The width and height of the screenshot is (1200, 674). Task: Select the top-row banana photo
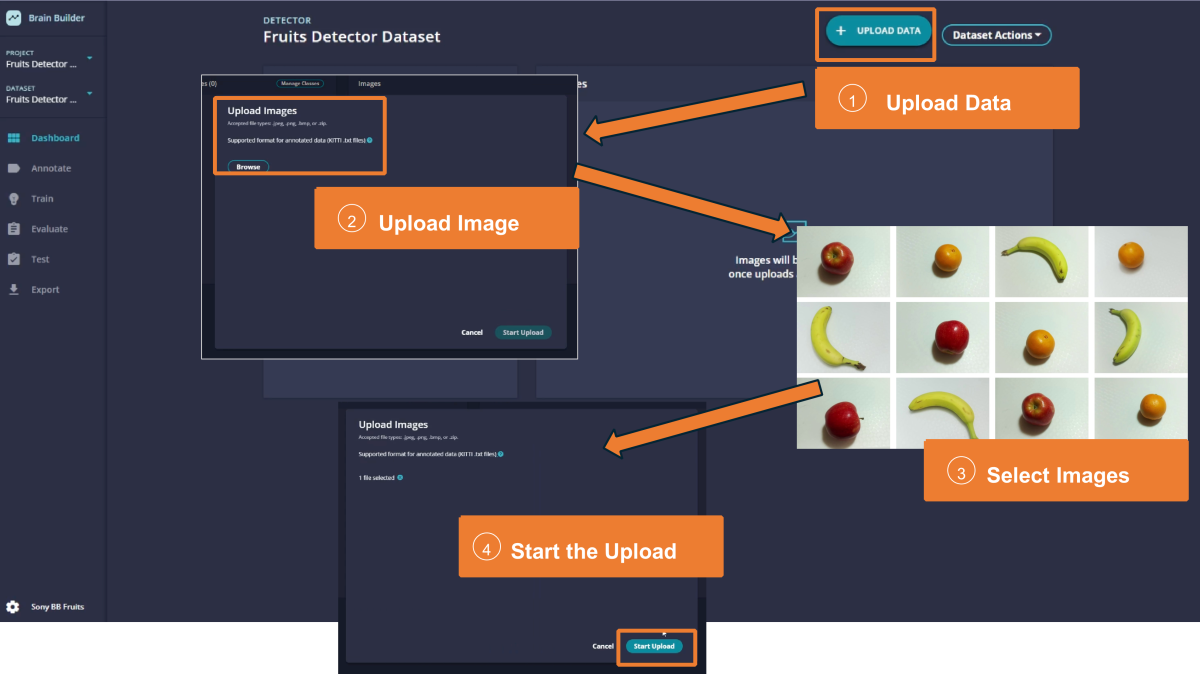1041,260
